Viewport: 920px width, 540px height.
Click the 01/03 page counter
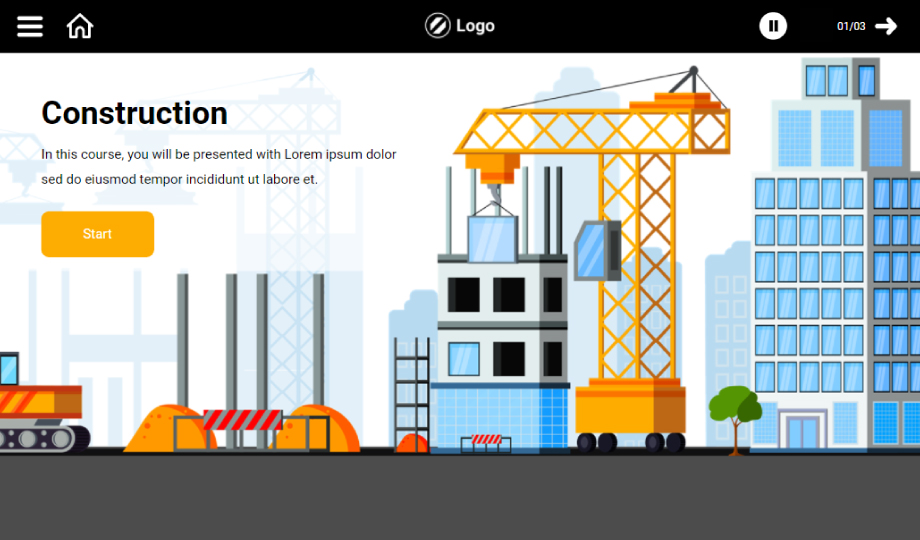(851, 26)
